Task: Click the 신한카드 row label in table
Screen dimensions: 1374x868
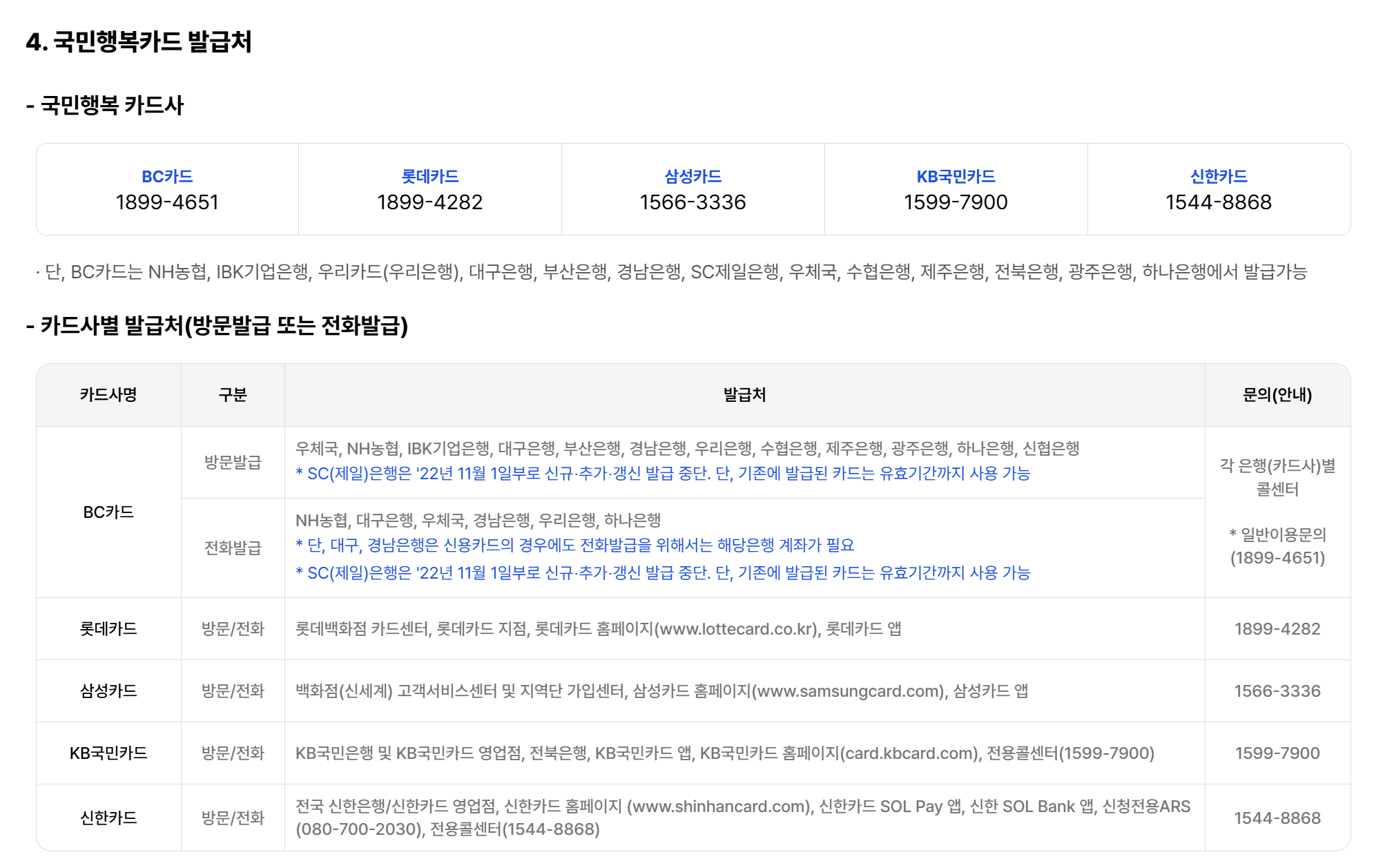Action: (x=108, y=818)
